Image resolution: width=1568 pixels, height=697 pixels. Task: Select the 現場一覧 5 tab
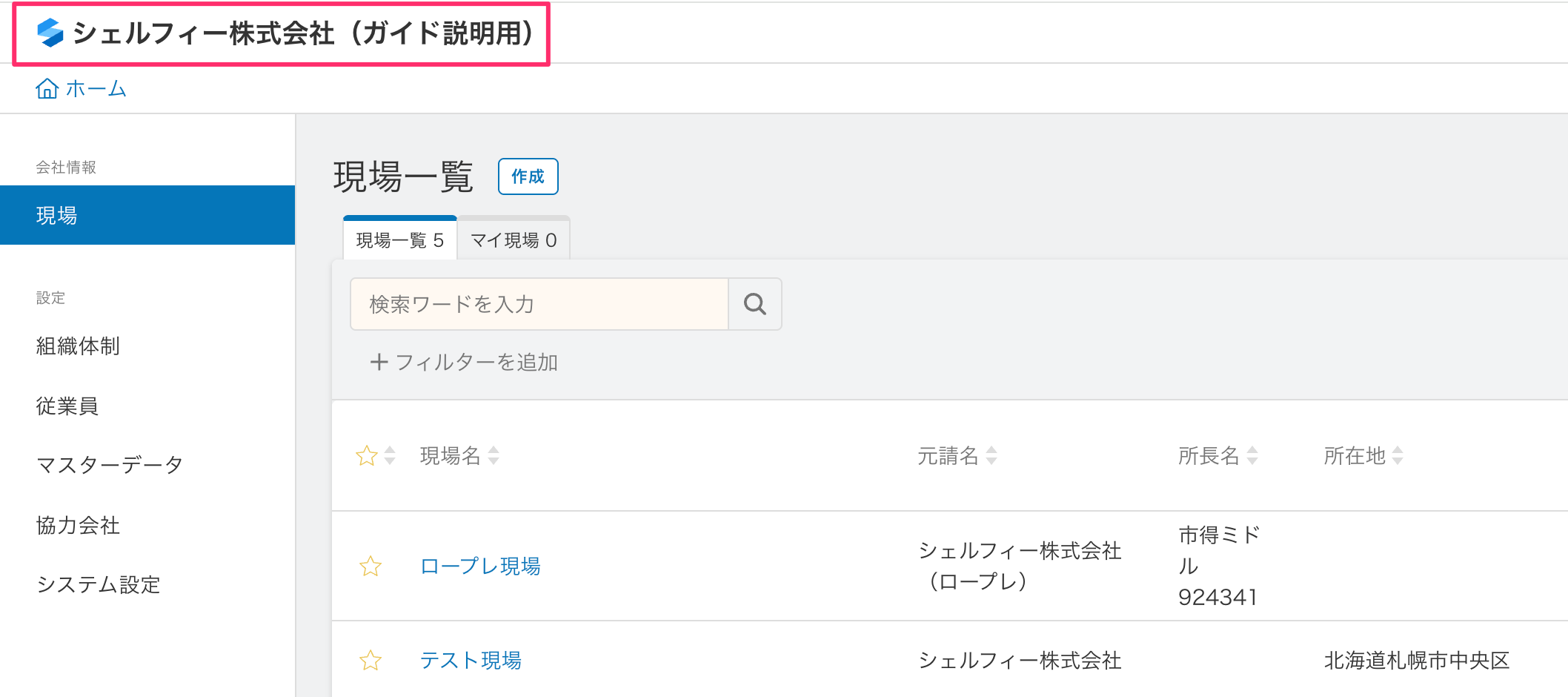(x=399, y=240)
